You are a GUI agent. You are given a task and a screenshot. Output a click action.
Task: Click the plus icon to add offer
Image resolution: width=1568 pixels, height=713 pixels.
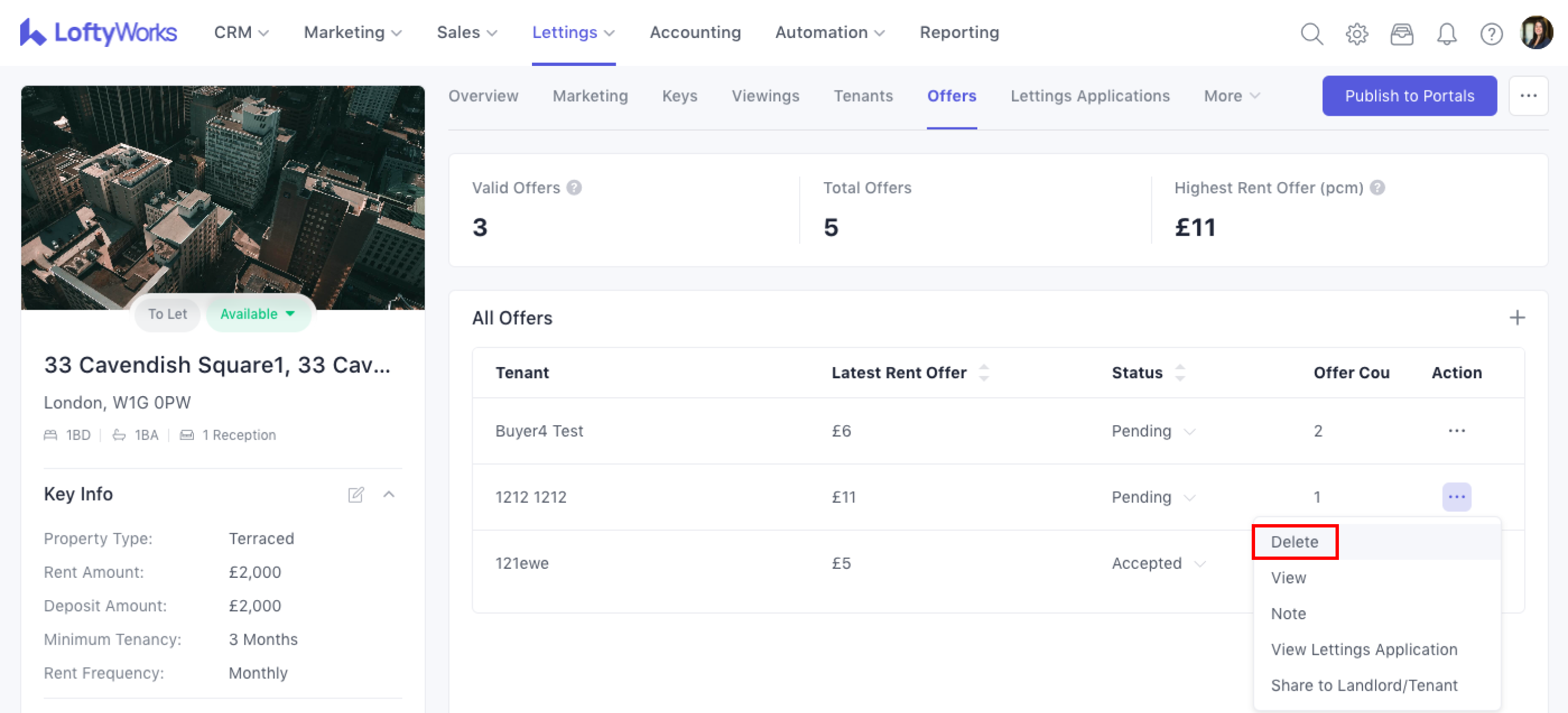click(1517, 317)
